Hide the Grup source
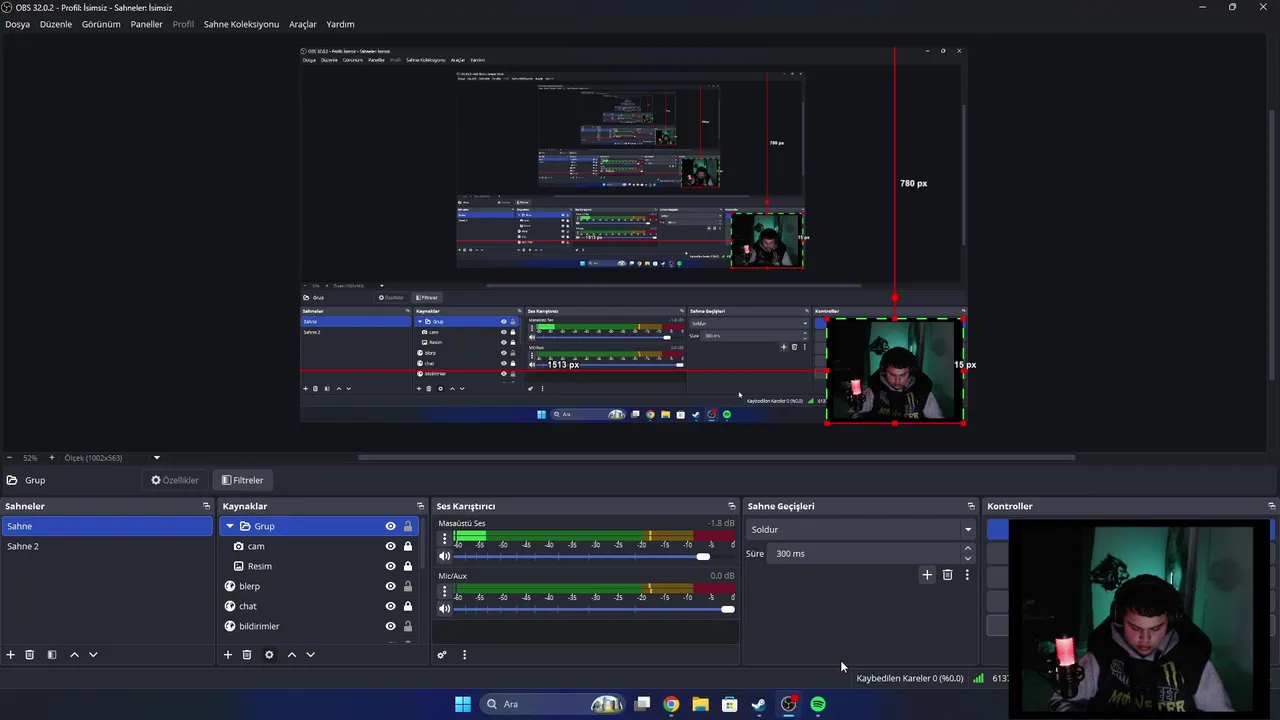This screenshot has width=1280, height=720. pos(391,526)
